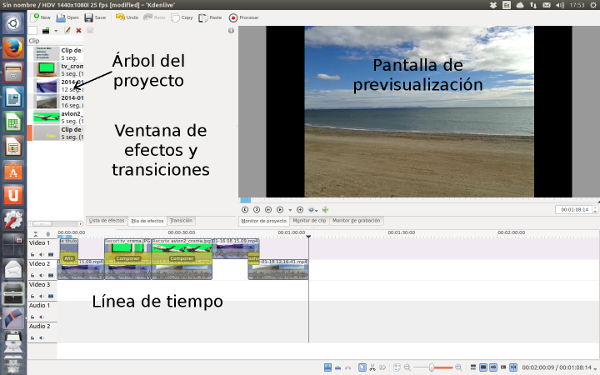This screenshot has height=375, width=600.
Task: Open Ubuntu Software Center from launcher
Action: 13,171
